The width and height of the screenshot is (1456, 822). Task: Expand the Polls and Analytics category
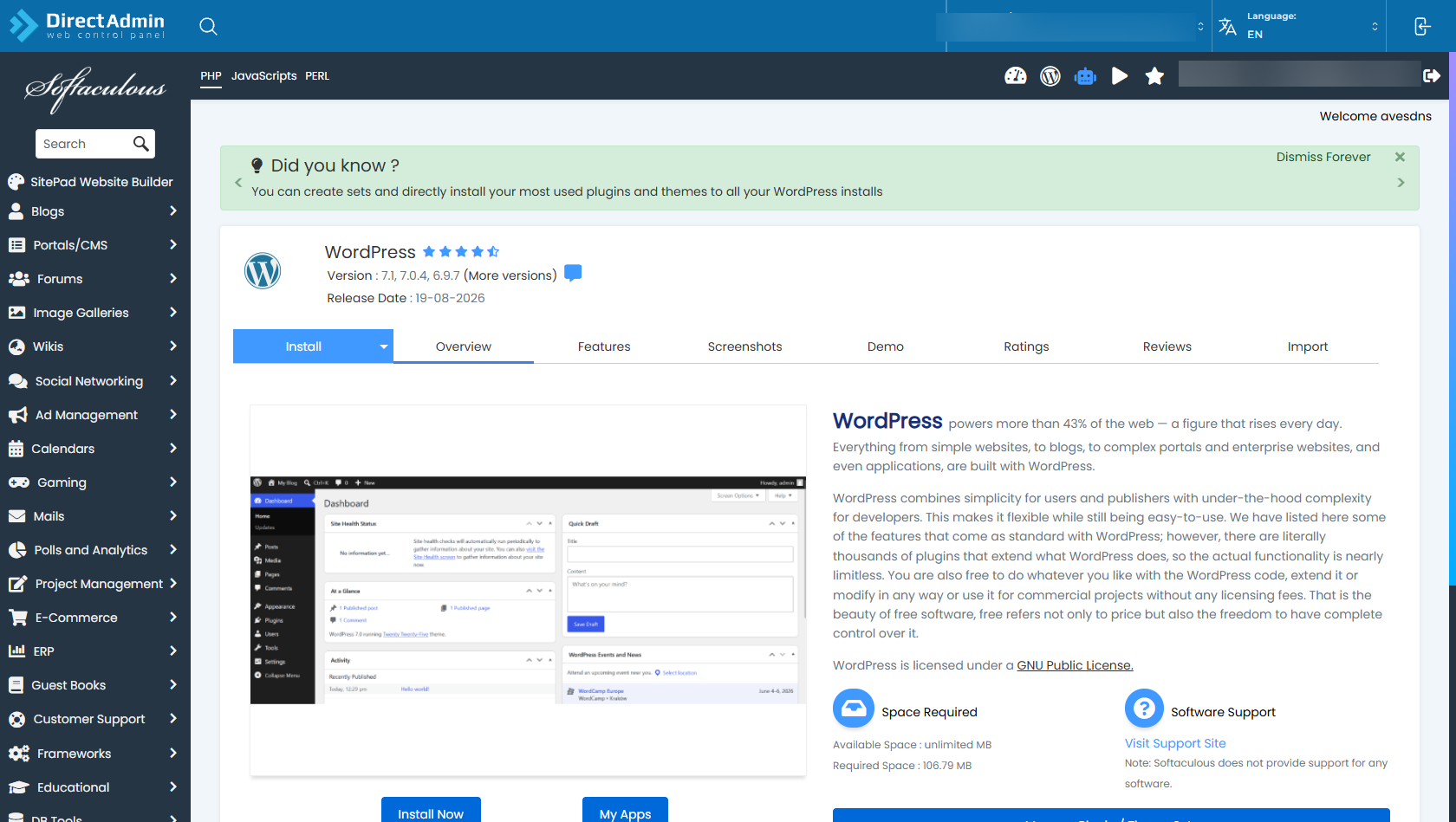[x=173, y=550]
